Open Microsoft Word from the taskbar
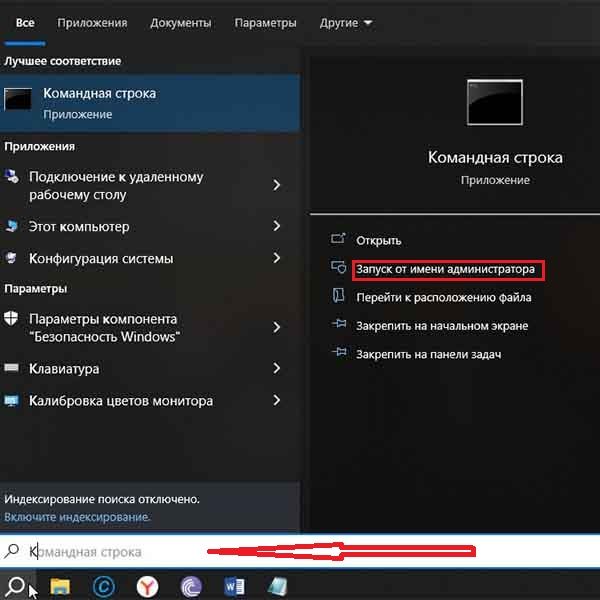The height and width of the screenshot is (600, 600). pos(234,586)
